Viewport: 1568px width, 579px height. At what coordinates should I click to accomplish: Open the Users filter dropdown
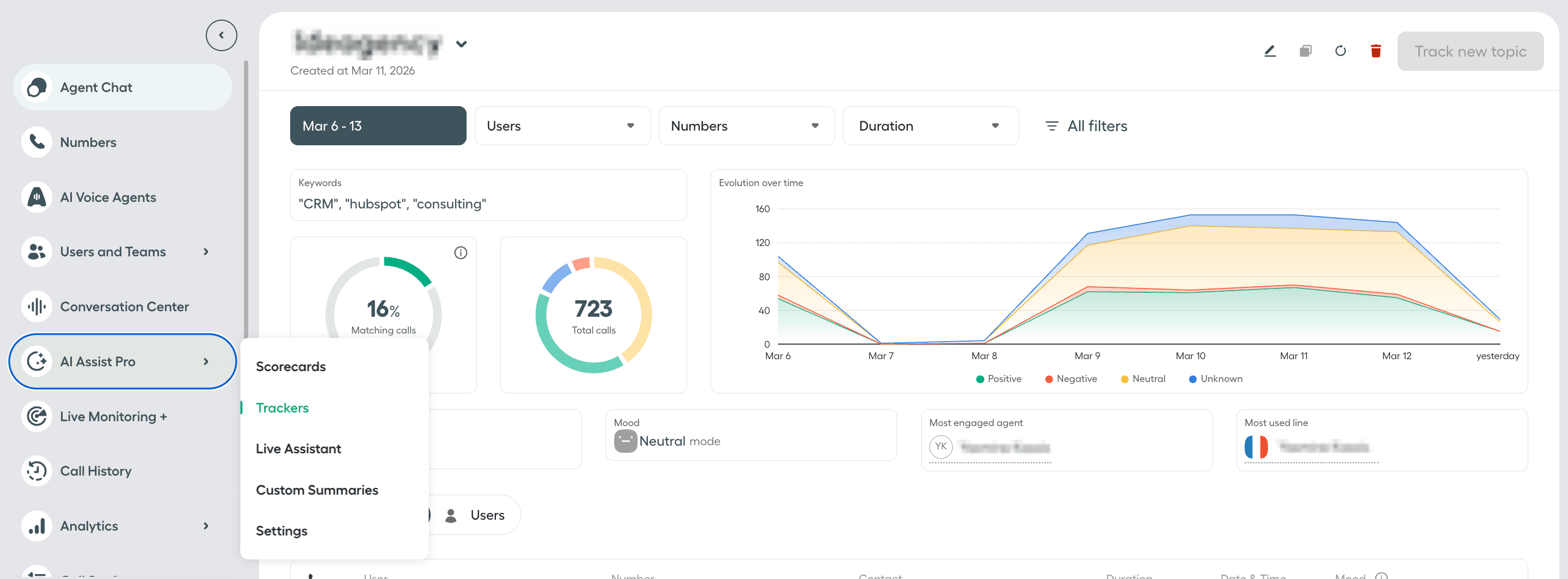tap(562, 126)
